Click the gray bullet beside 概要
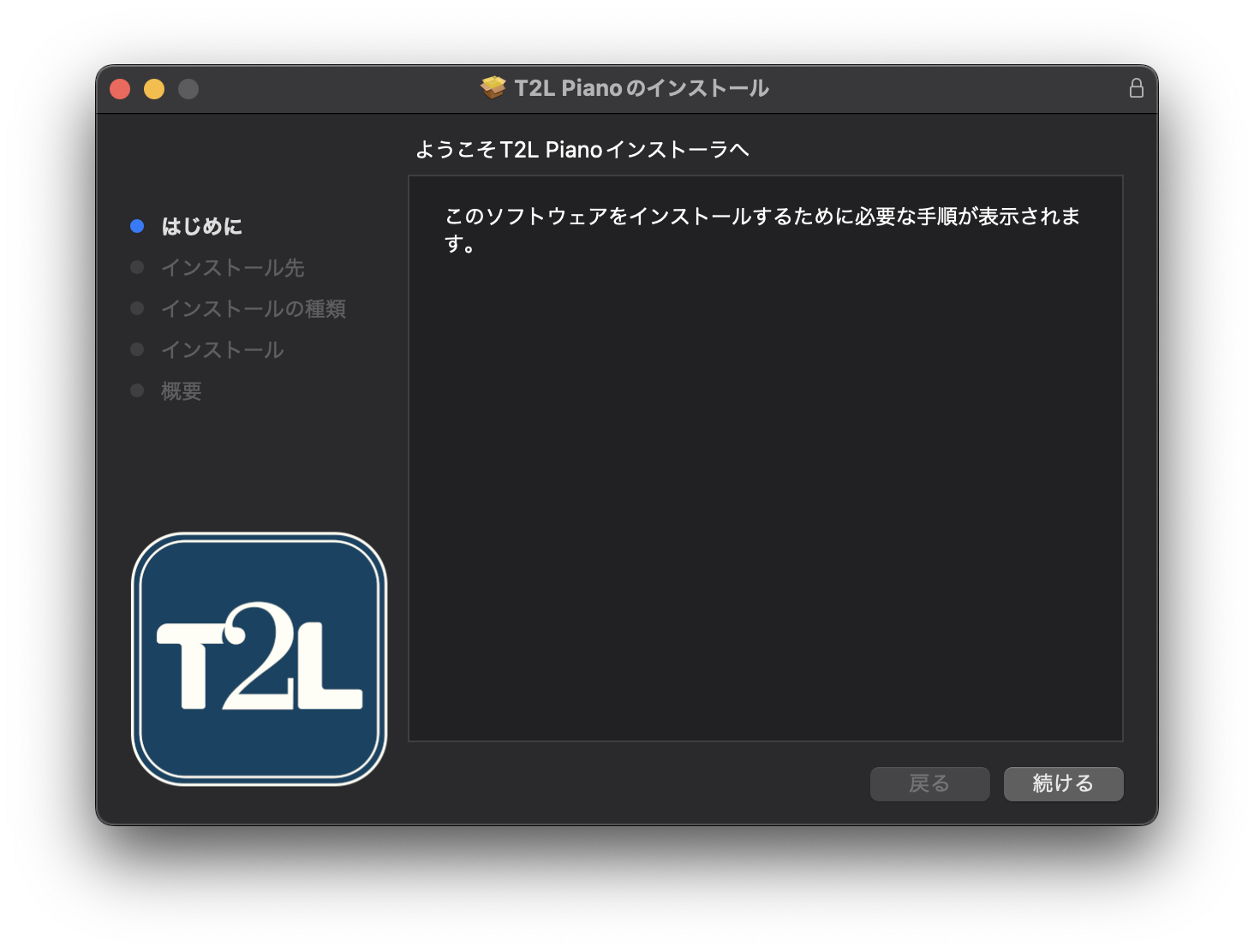The image size is (1254, 952). click(137, 390)
